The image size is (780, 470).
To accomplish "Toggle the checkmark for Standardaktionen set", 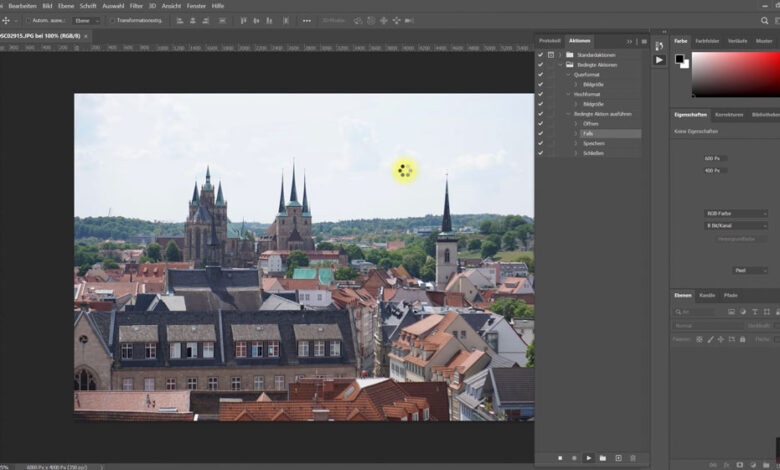I will [540, 55].
